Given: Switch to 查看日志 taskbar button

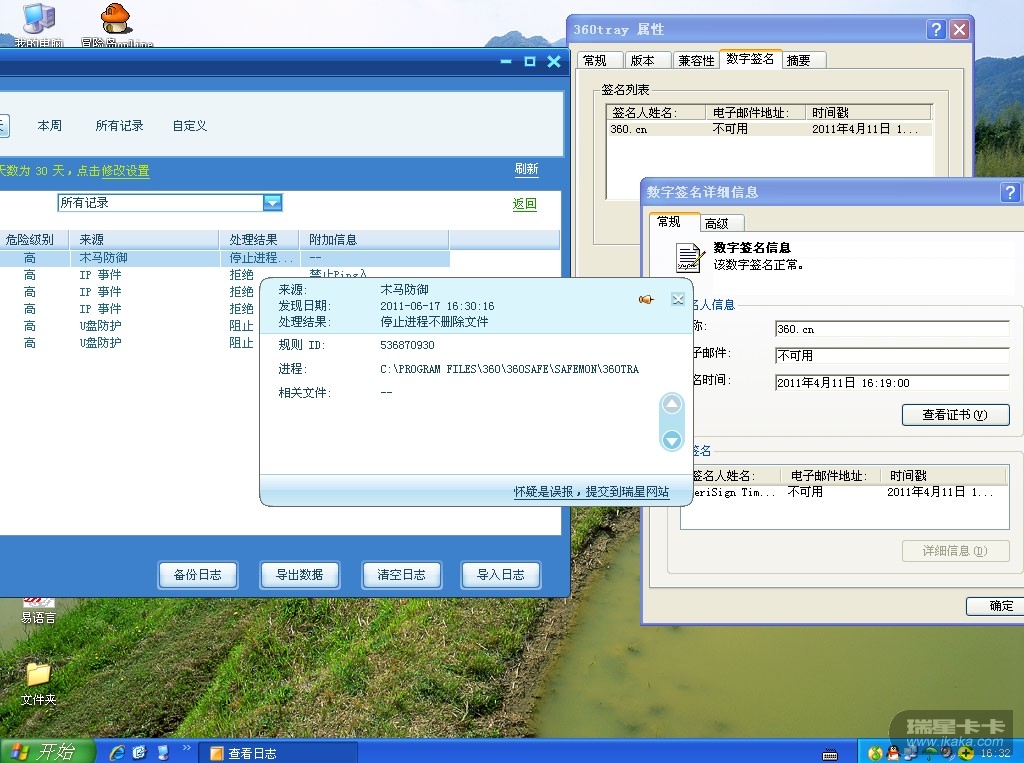Looking at the screenshot, I should click(277, 753).
